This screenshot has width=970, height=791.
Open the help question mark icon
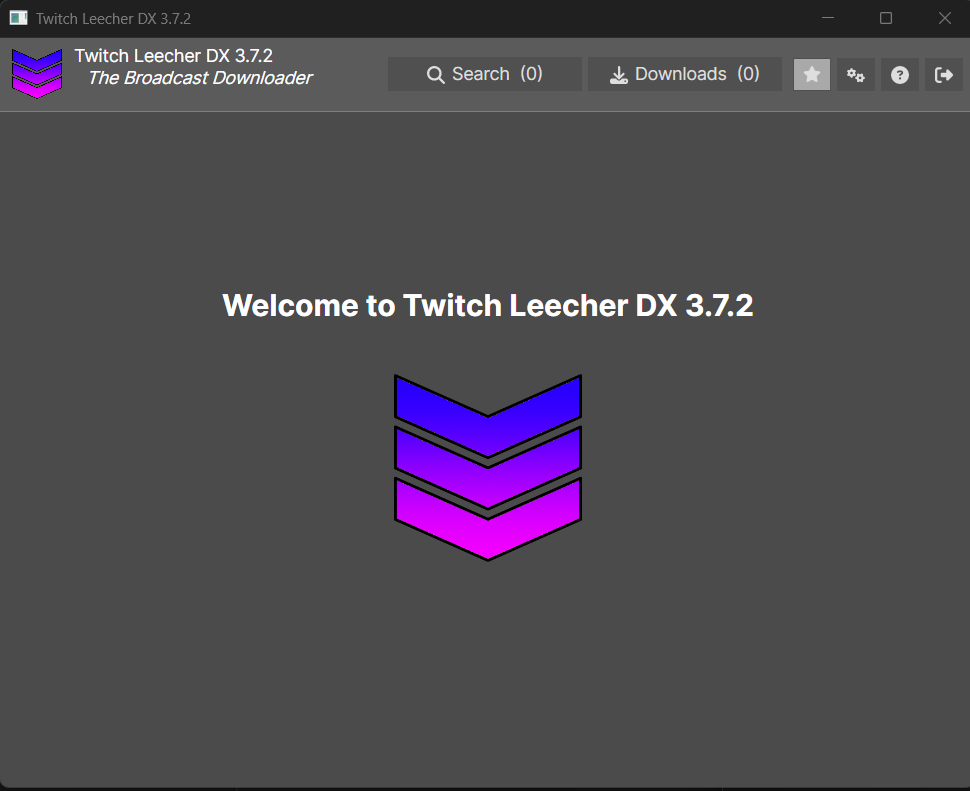[x=899, y=75]
